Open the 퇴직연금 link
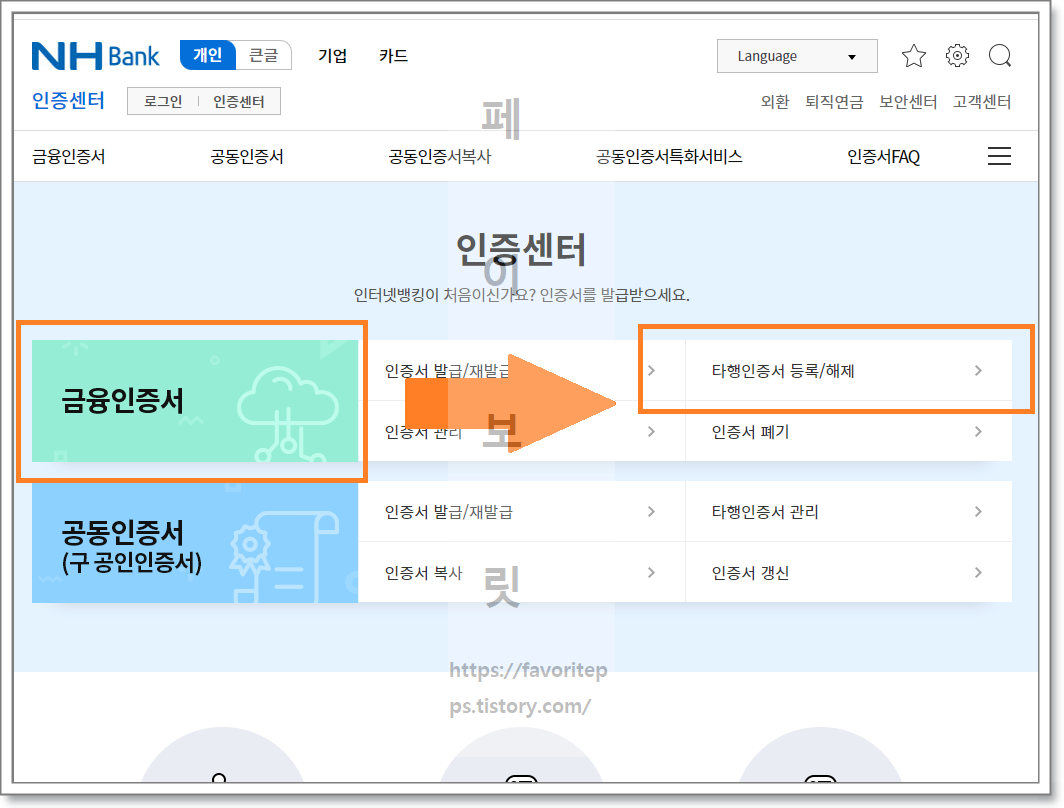The width and height of the screenshot is (1064, 808). coord(834,102)
